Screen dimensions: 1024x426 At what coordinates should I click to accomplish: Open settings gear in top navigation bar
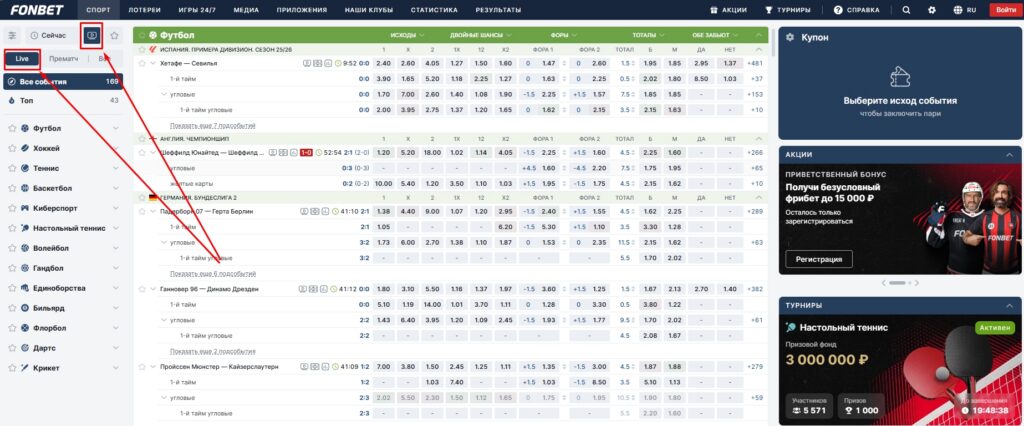coord(932,10)
